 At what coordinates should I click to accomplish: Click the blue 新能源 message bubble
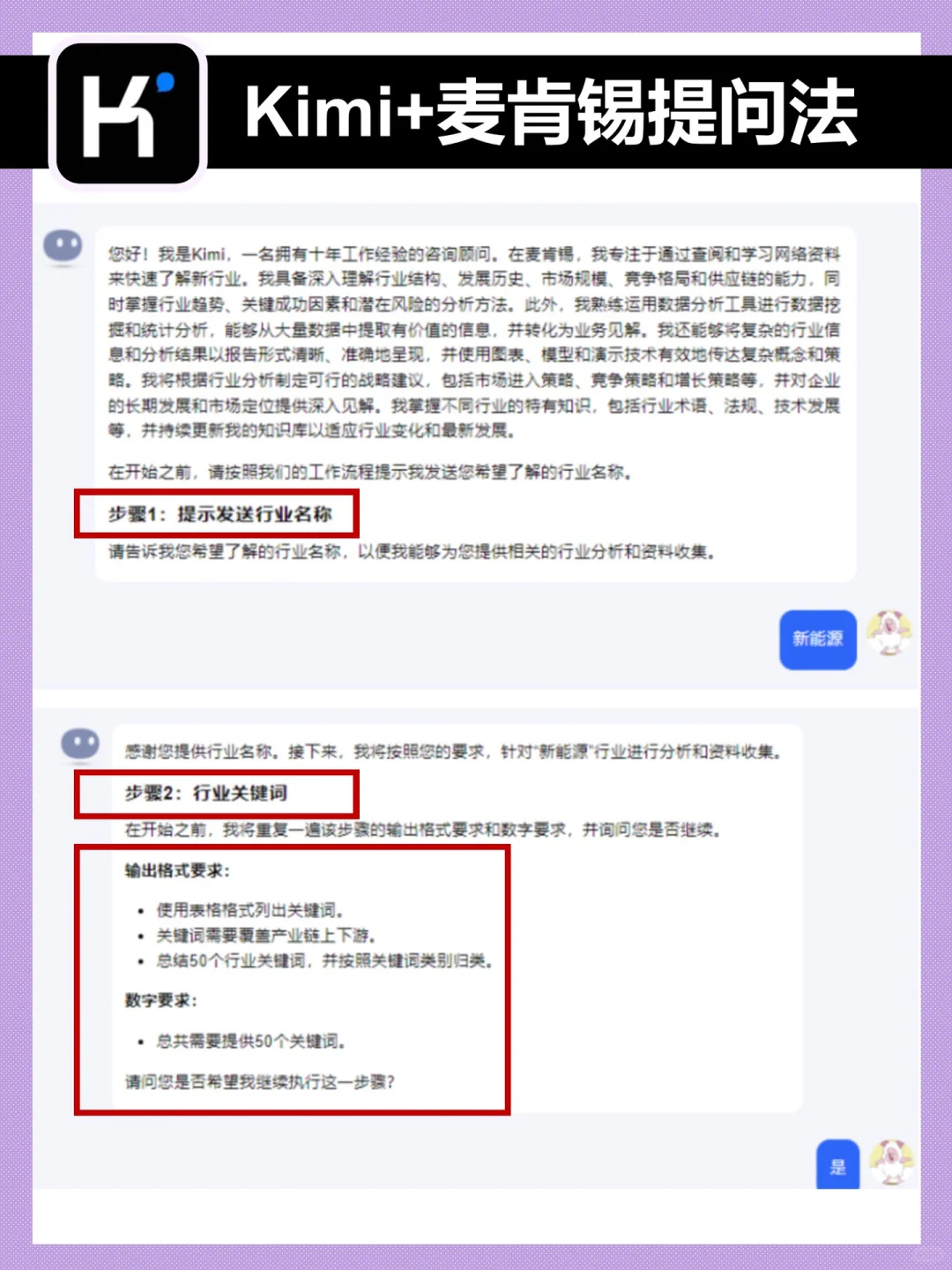818,639
